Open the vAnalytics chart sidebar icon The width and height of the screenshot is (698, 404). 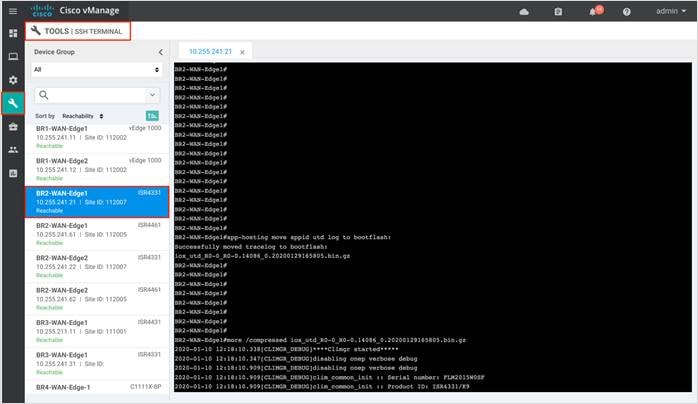tap(13, 173)
